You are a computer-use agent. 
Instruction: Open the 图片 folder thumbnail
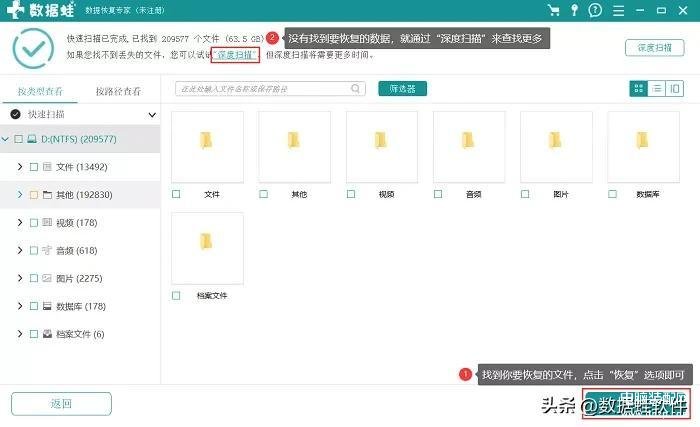tap(556, 147)
